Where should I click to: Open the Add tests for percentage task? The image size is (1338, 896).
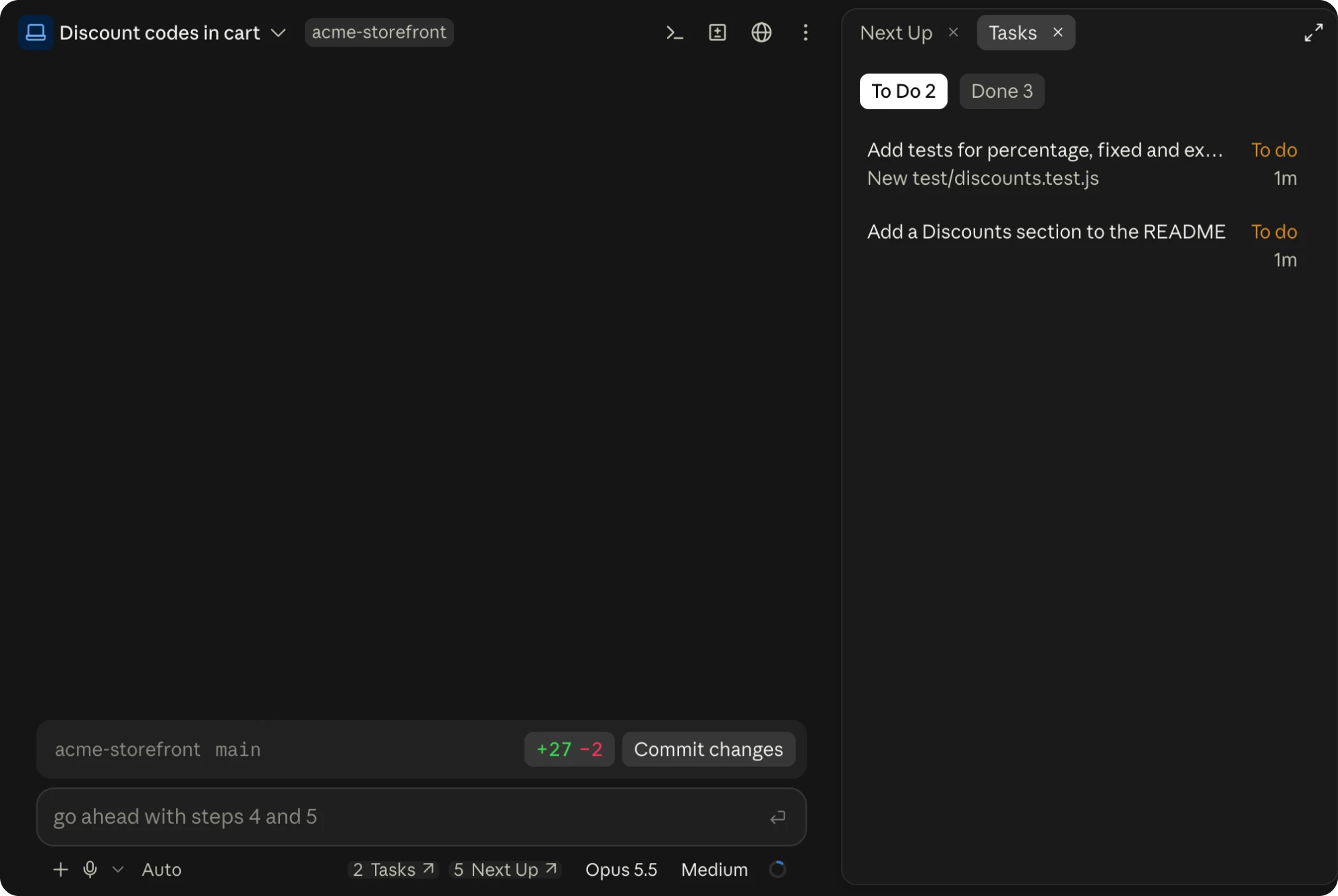coord(1082,164)
